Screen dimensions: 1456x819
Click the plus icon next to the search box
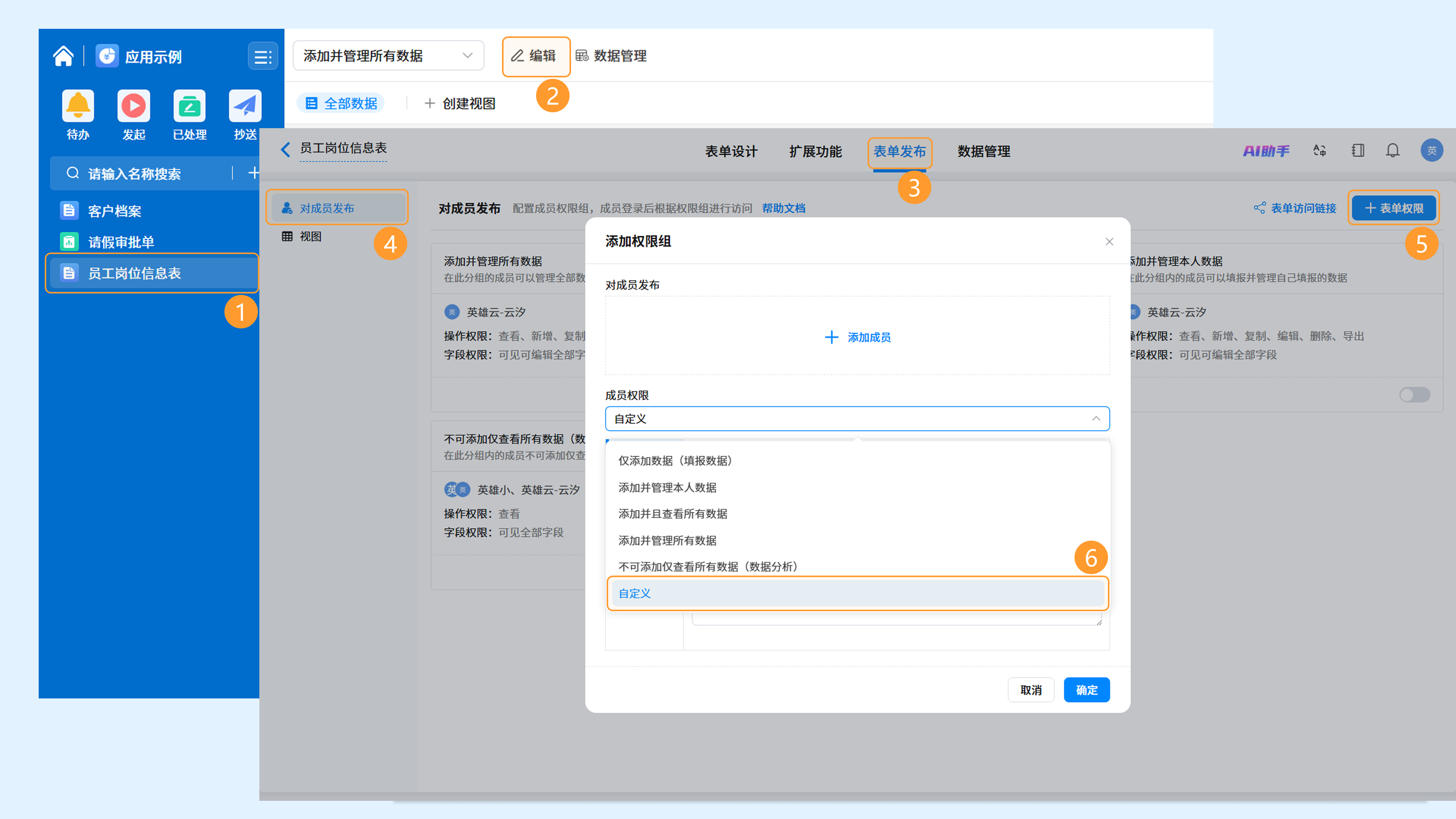pos(253,173)
